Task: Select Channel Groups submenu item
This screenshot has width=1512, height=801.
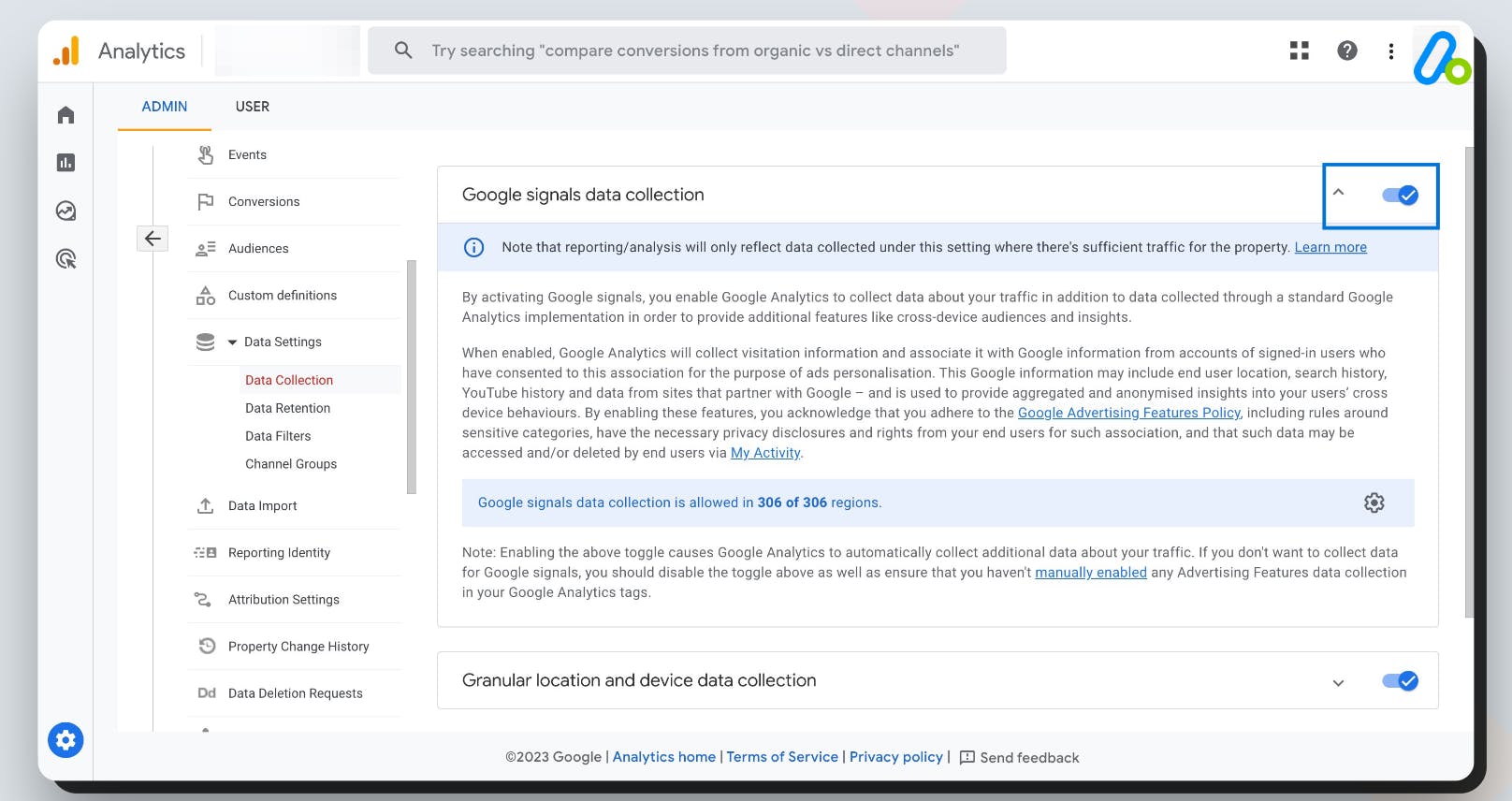Action: [291, 464]
